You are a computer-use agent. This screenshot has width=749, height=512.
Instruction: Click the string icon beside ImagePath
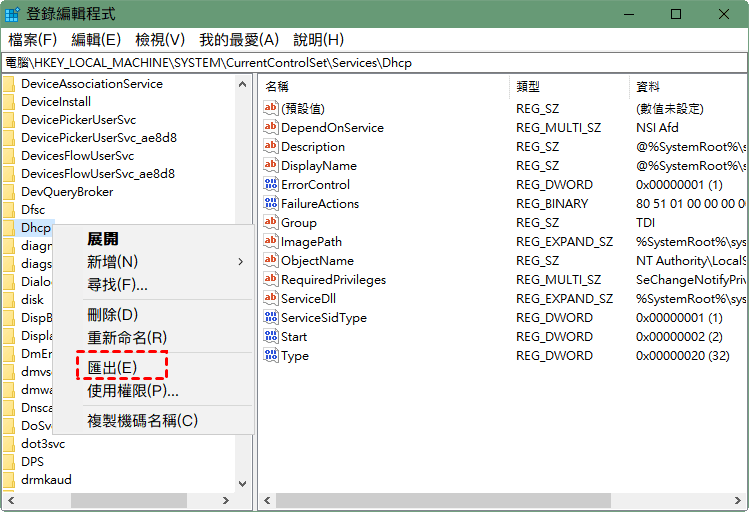click(x=270, y=242)
